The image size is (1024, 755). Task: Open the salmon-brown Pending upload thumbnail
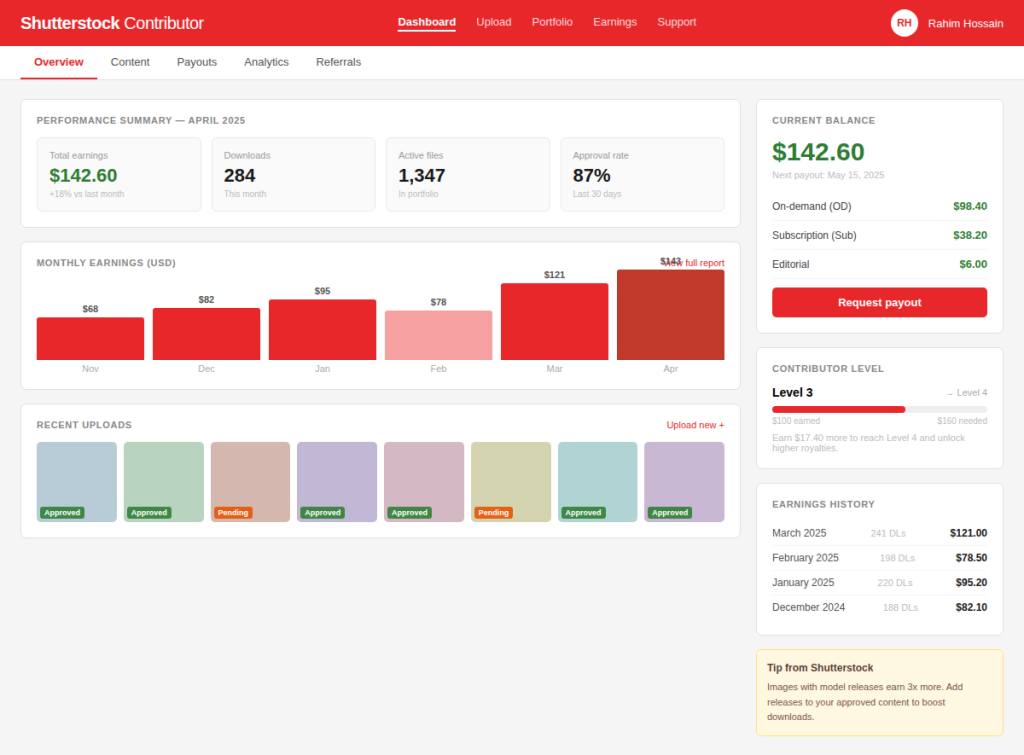click(x=250, y=482)
